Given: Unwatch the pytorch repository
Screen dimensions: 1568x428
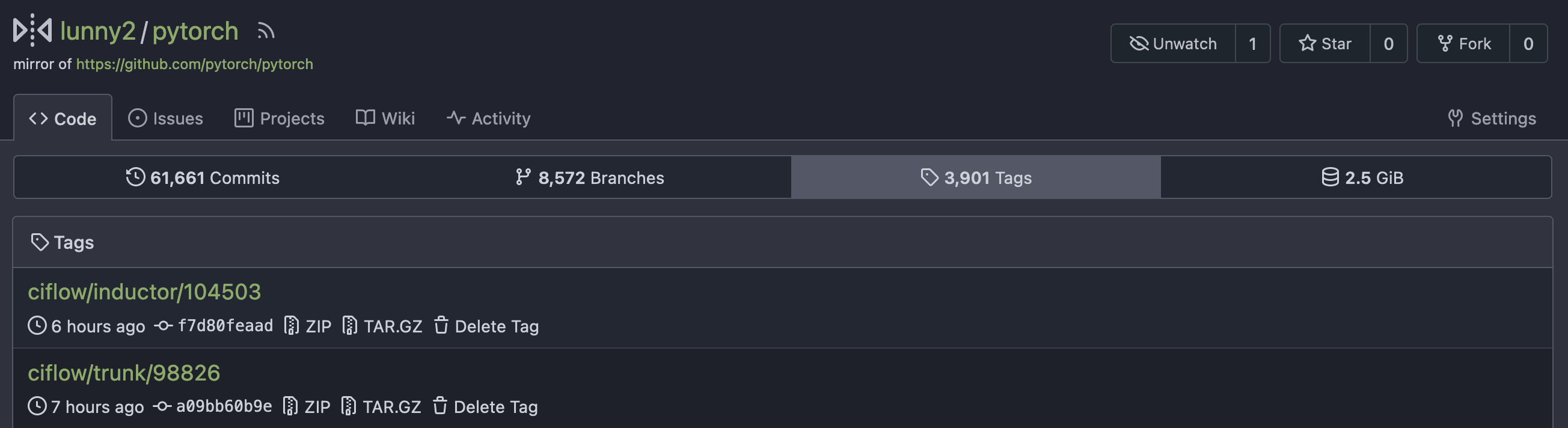Looking at the screenshot, I should pyautogui.click(x=1173, y=44).
